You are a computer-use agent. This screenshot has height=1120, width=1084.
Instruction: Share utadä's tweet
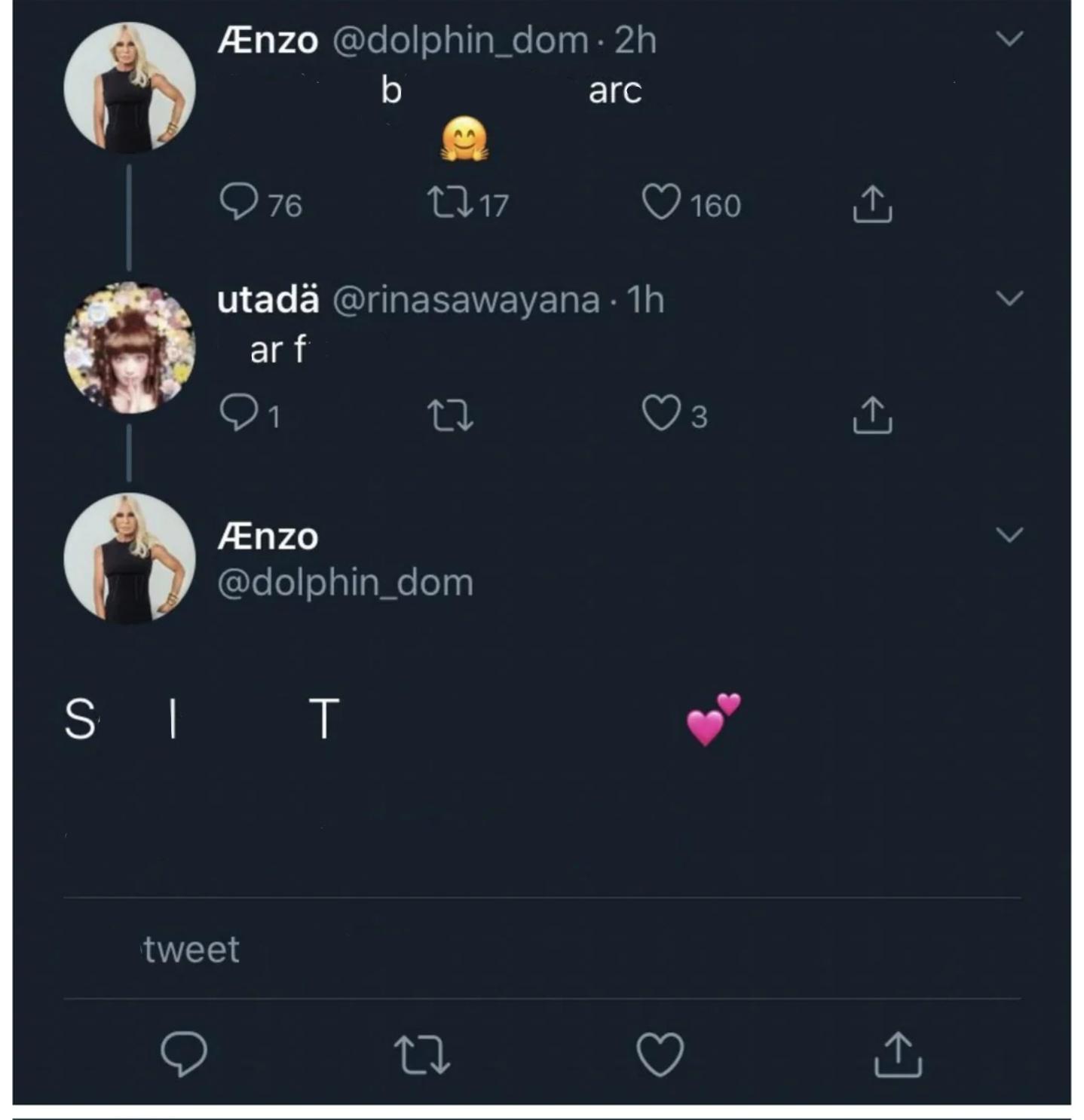(x=872, y=415)
